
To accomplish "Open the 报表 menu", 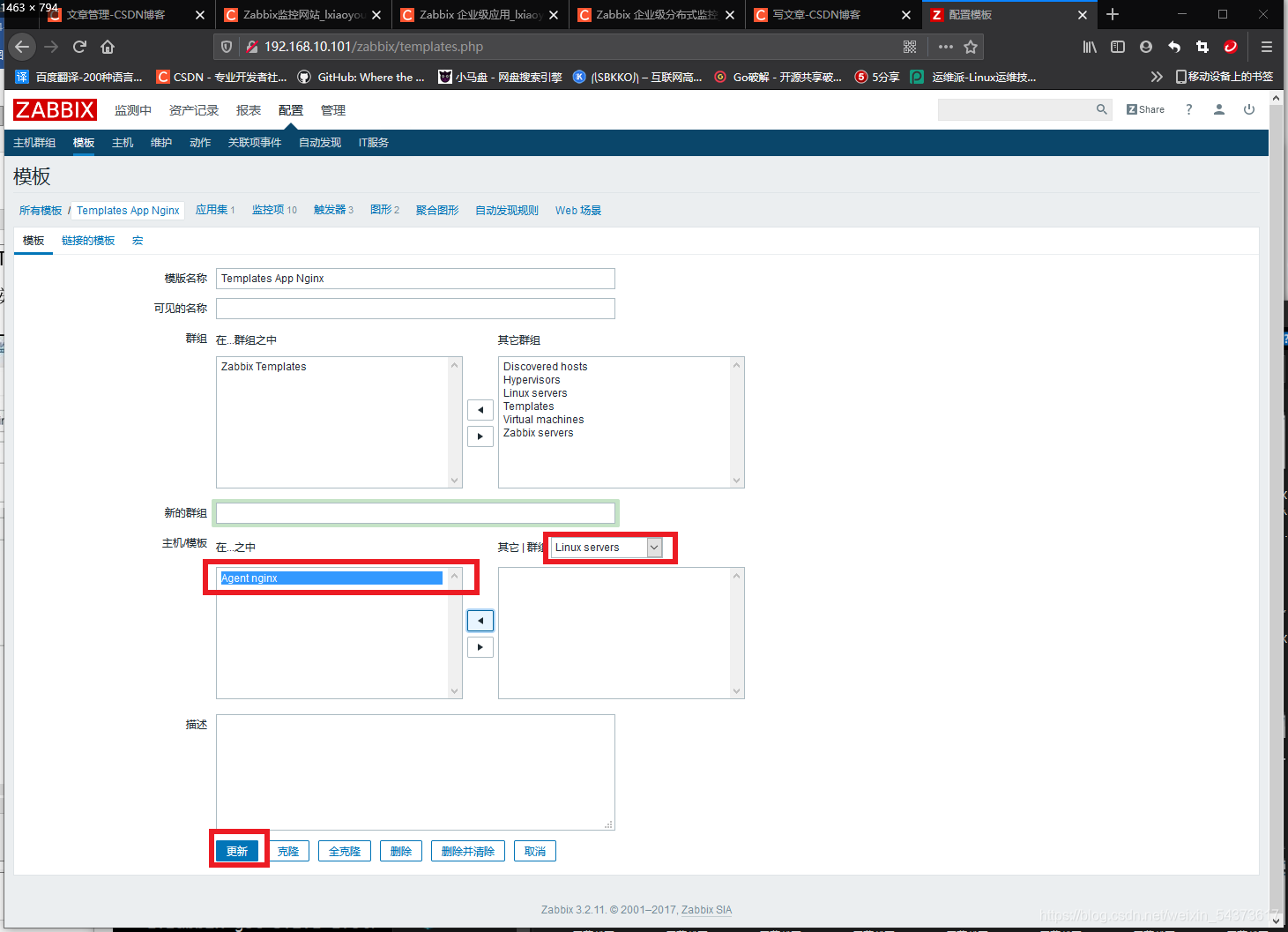I will pos(249,110).
